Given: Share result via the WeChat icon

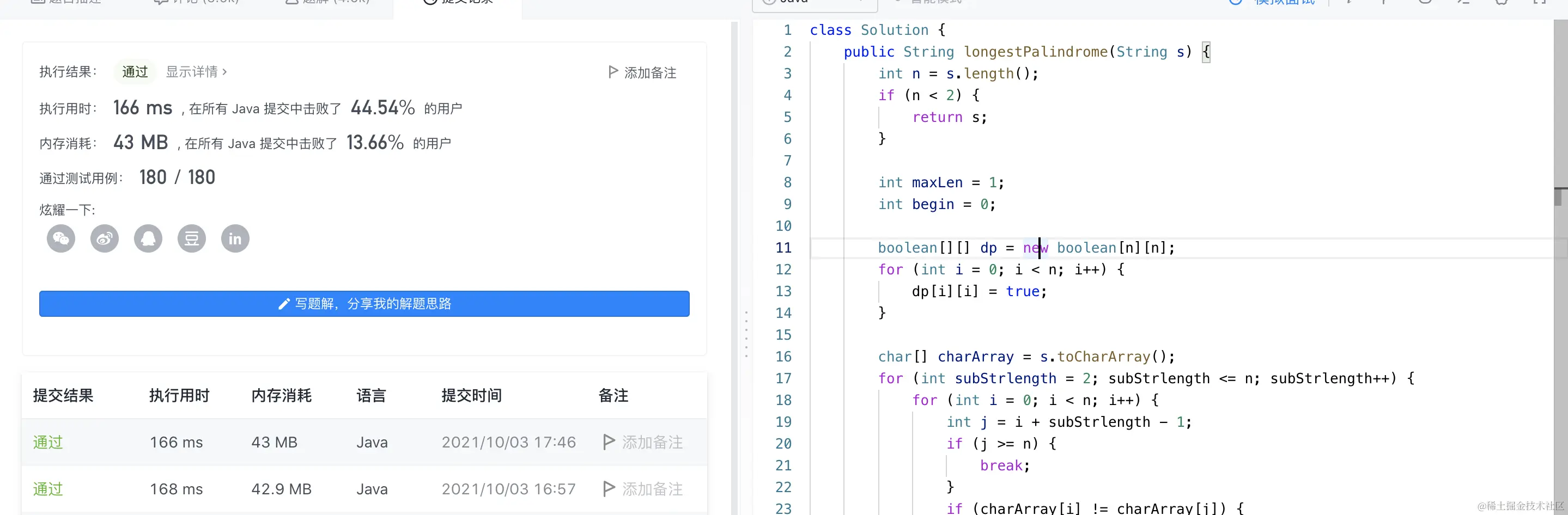Looking at the screenshot, I should [61, 238].
